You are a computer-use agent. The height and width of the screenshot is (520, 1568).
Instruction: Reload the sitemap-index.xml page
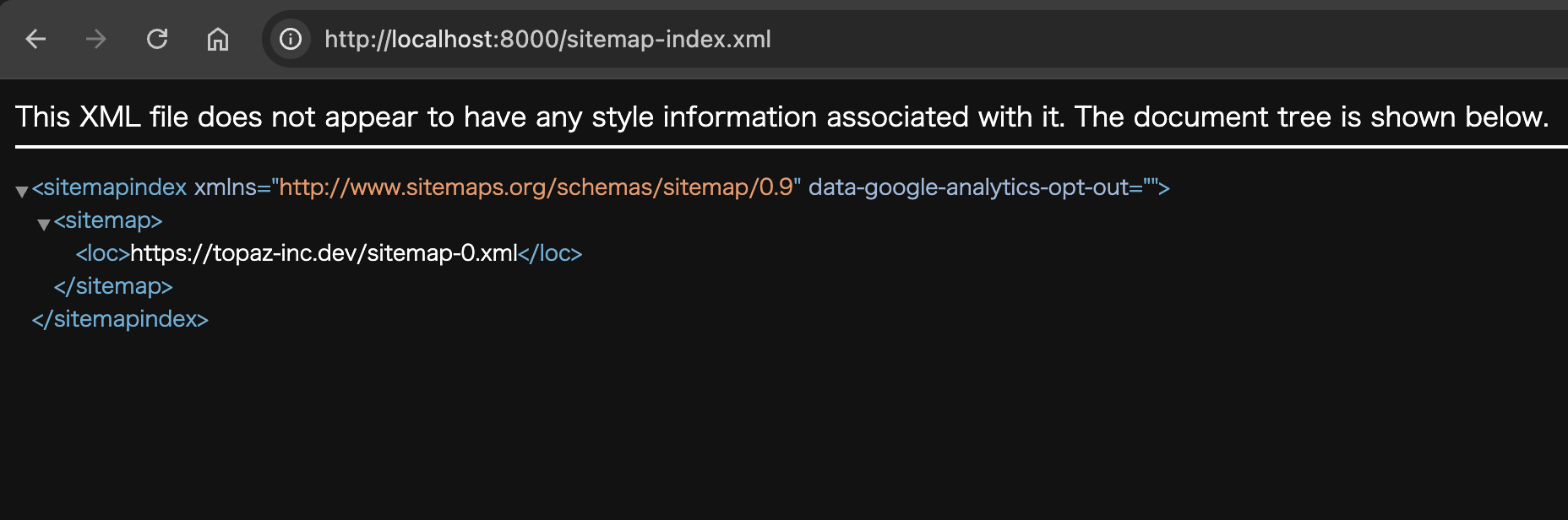pos(157,39)
